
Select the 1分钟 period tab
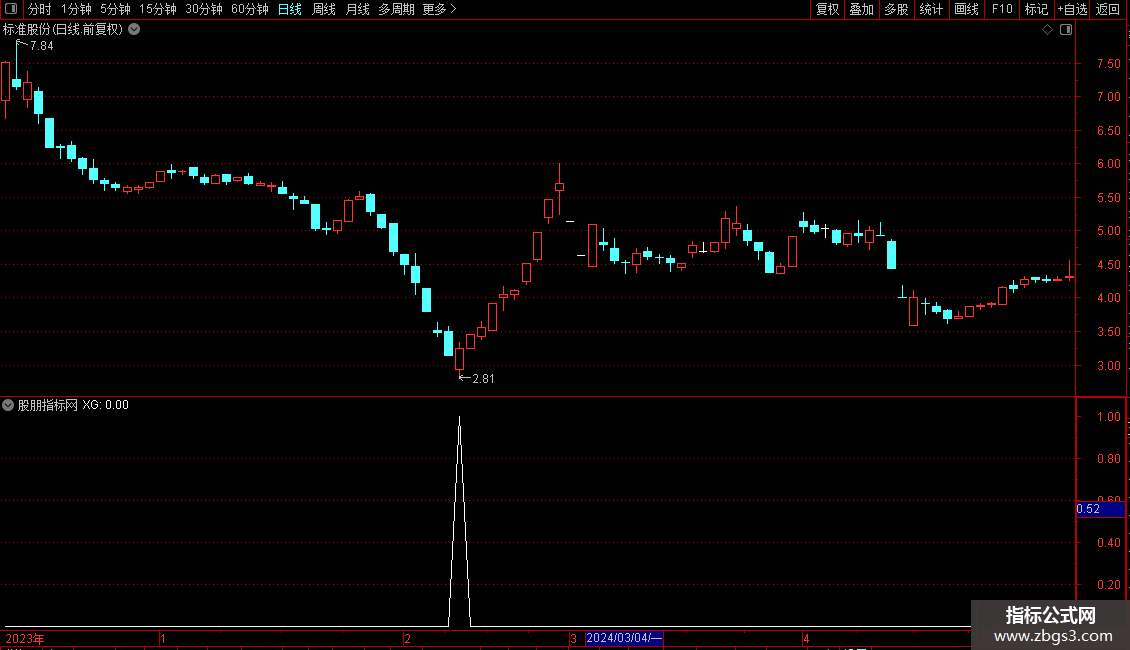76,9
